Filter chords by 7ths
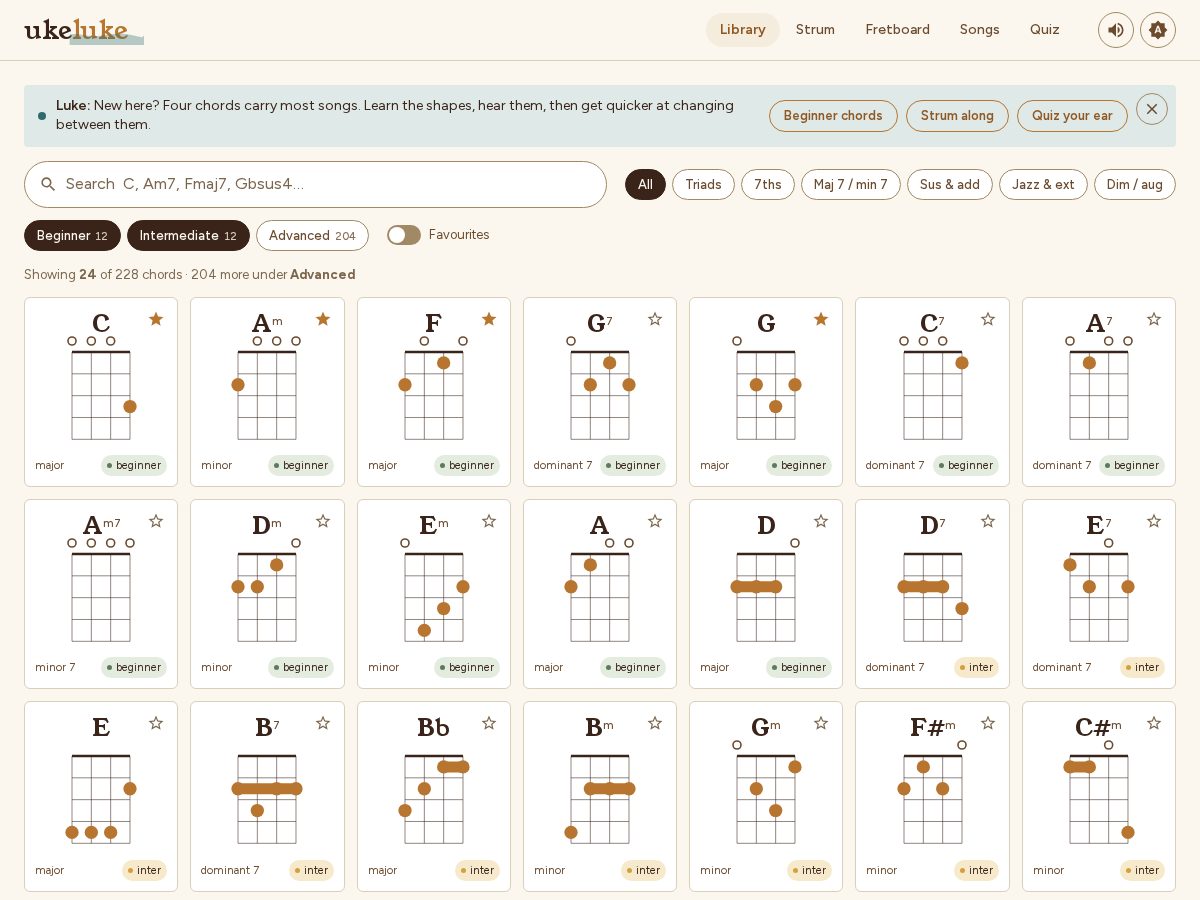The image size is (1200, 900). (768, 185)
